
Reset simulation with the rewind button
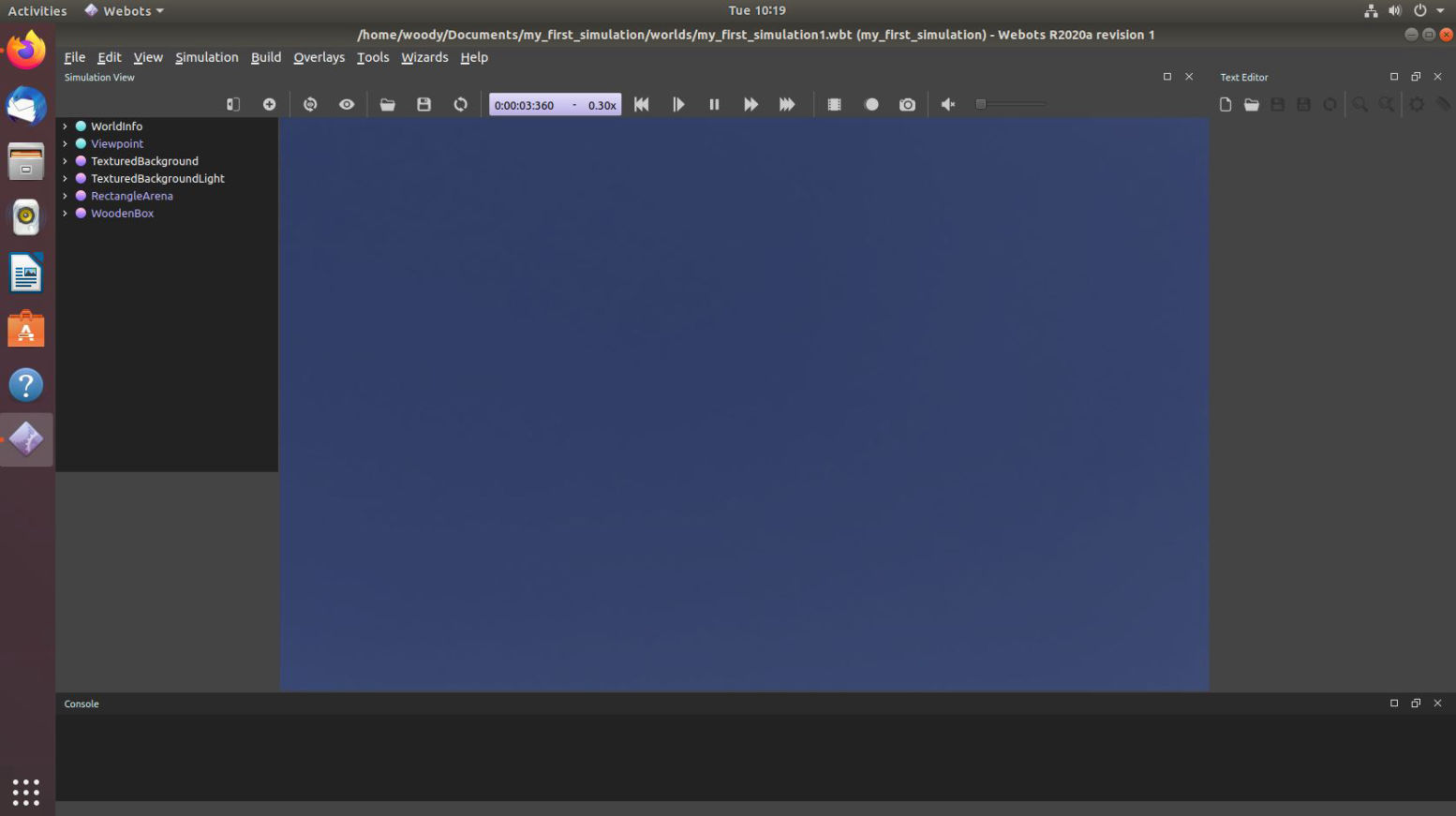click(x=641, y=104)
